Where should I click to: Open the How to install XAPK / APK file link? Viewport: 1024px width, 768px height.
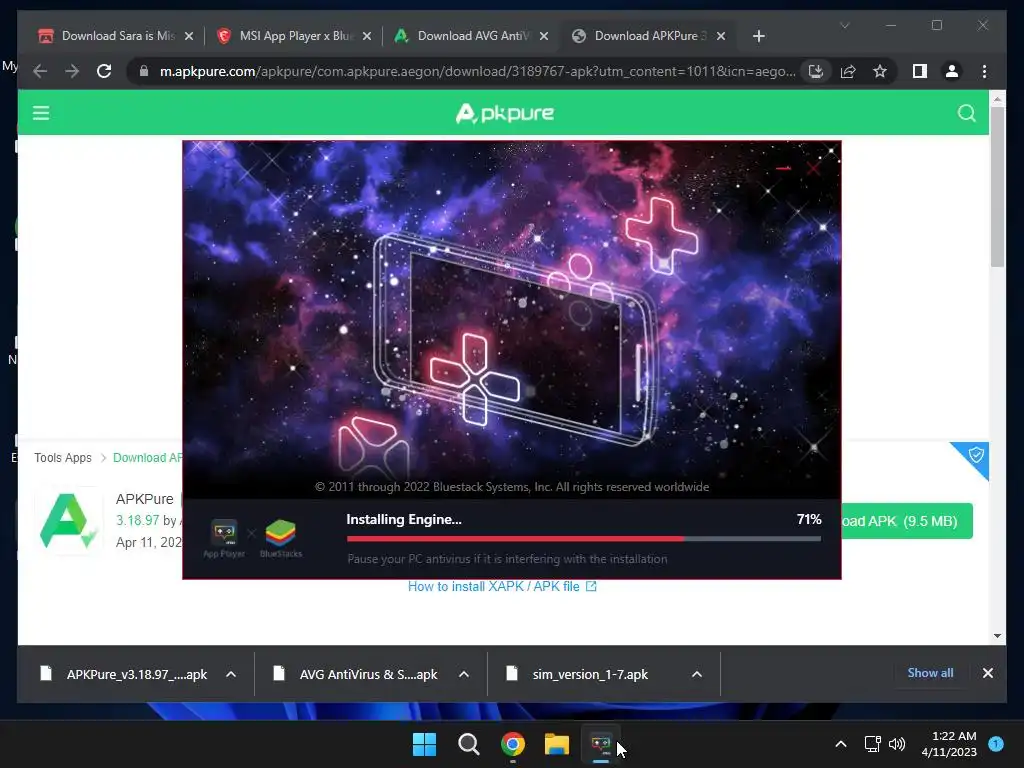(502, 586)
